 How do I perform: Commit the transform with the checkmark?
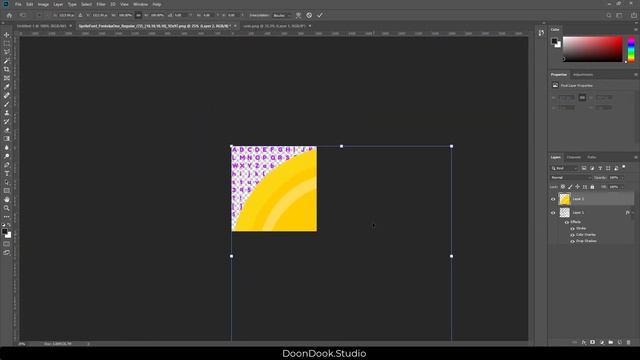coord(320,15)
